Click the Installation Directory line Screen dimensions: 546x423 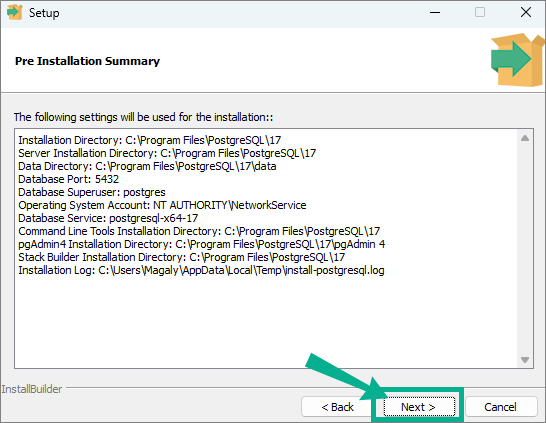click(149, 140)
